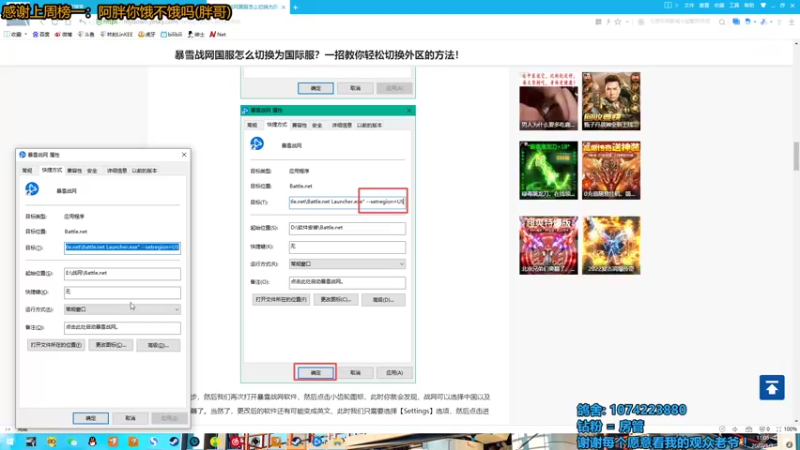The width and height of the screenshot is (800, 450).
Task: Open the 绅士 bookmark
Action: (x=196, y=34)
